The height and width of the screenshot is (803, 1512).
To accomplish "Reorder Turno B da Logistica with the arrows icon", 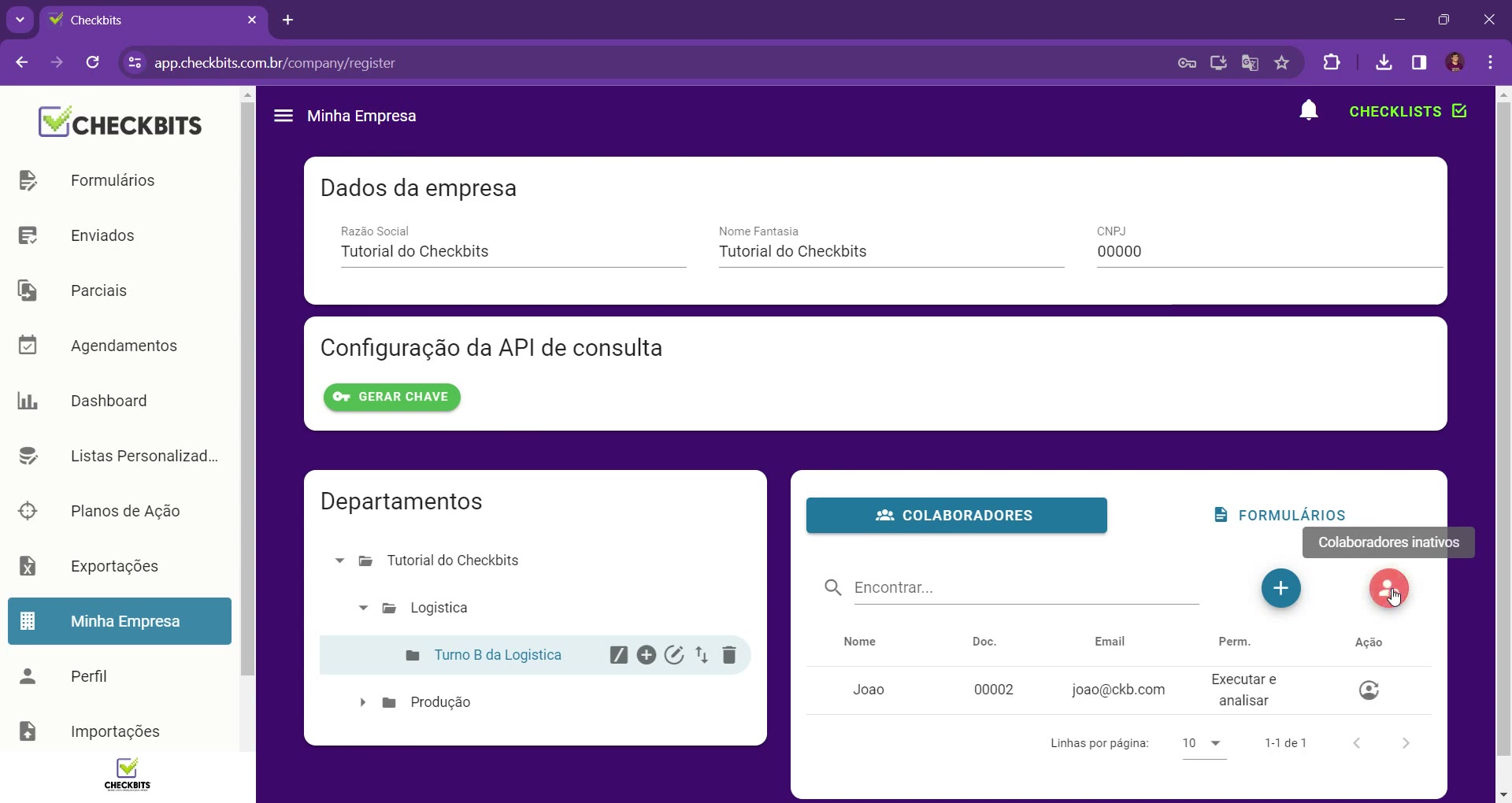I will [702, 655].
